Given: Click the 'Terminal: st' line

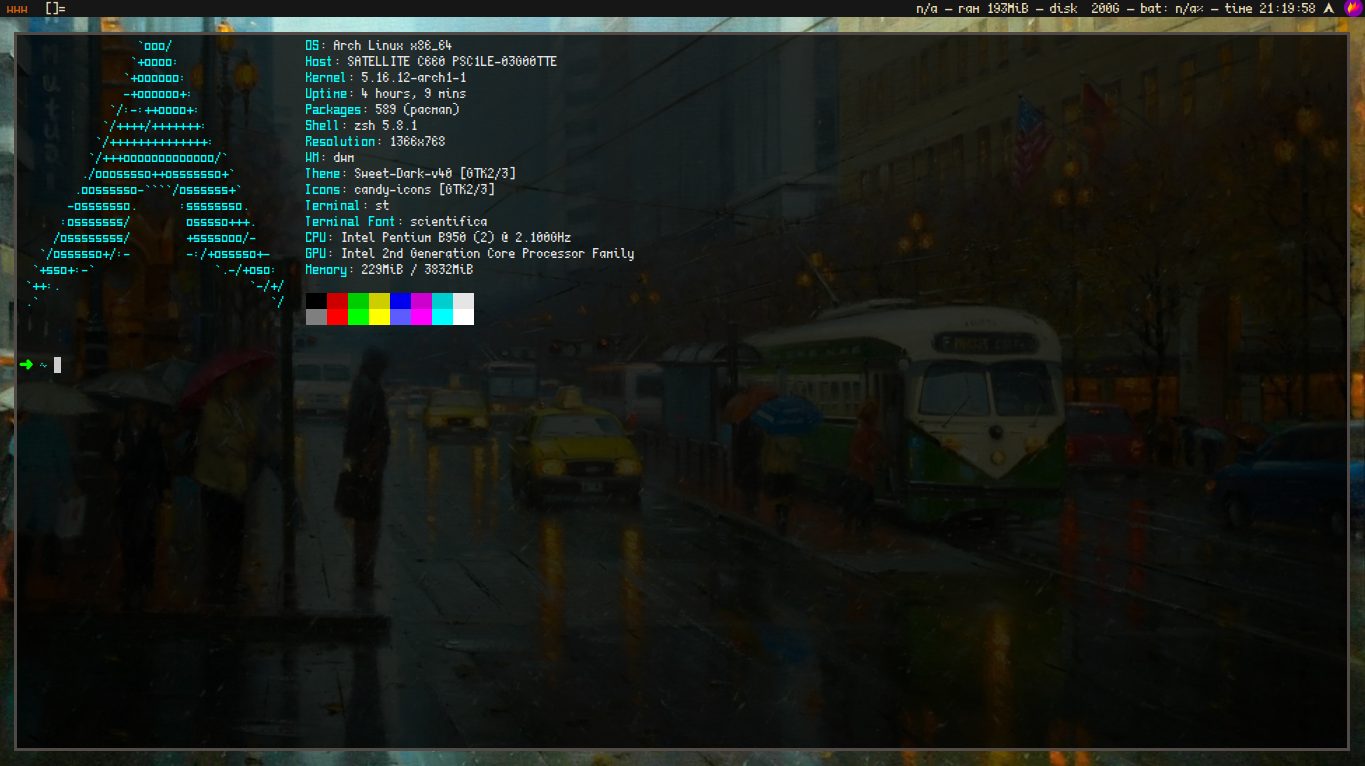Looking at the screenshot, I should click(x=347, y=206).
